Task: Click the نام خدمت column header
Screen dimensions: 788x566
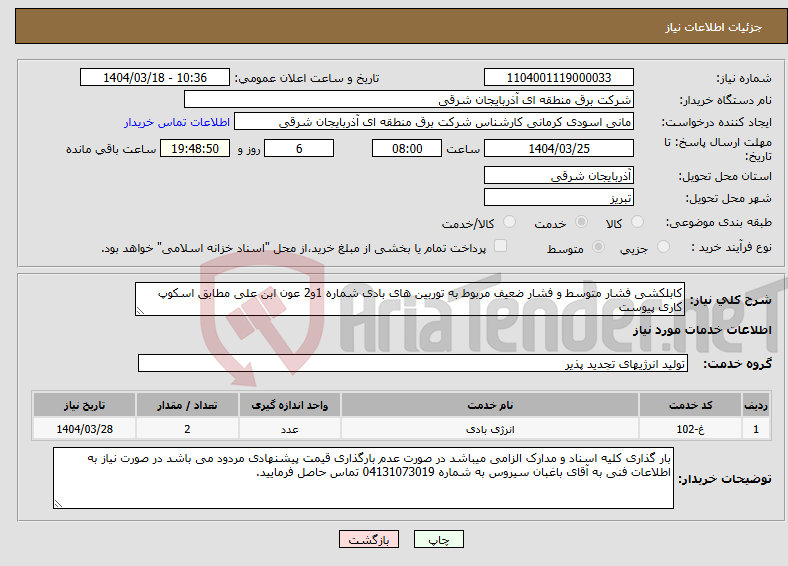Action: tap(490, 405)
